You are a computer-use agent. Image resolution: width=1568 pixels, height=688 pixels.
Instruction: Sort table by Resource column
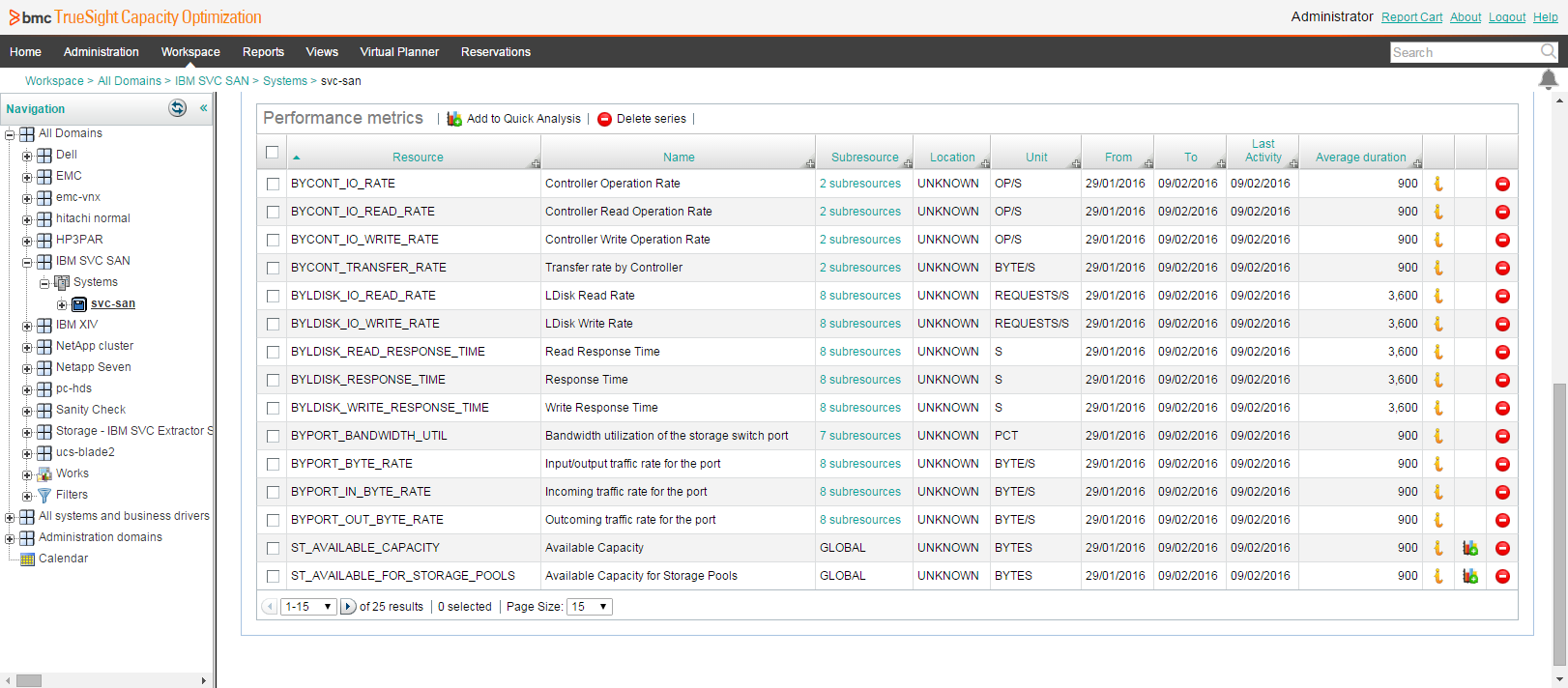418,158
